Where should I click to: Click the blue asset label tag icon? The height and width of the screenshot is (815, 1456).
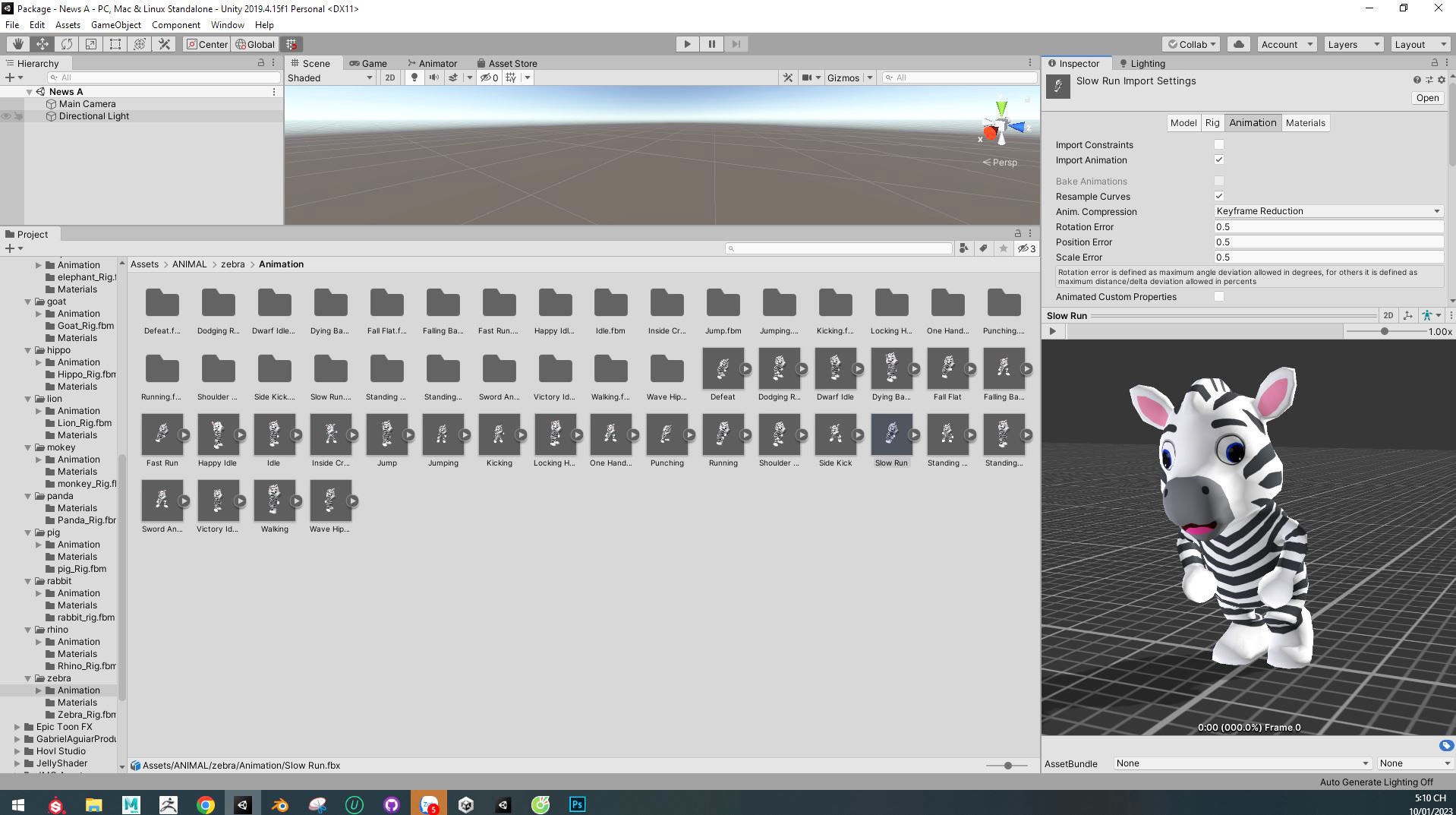pyautogui.click(x=1446, y=745)
